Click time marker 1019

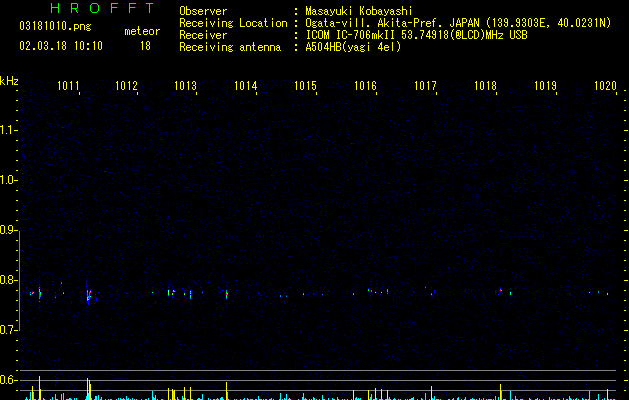coord(546,86)
